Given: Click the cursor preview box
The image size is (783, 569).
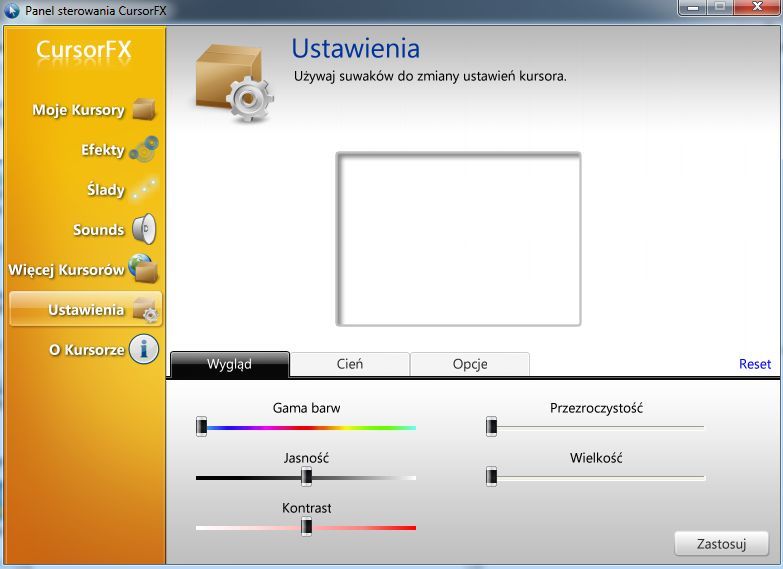Looking at the screenshot, I should (458, 239).
